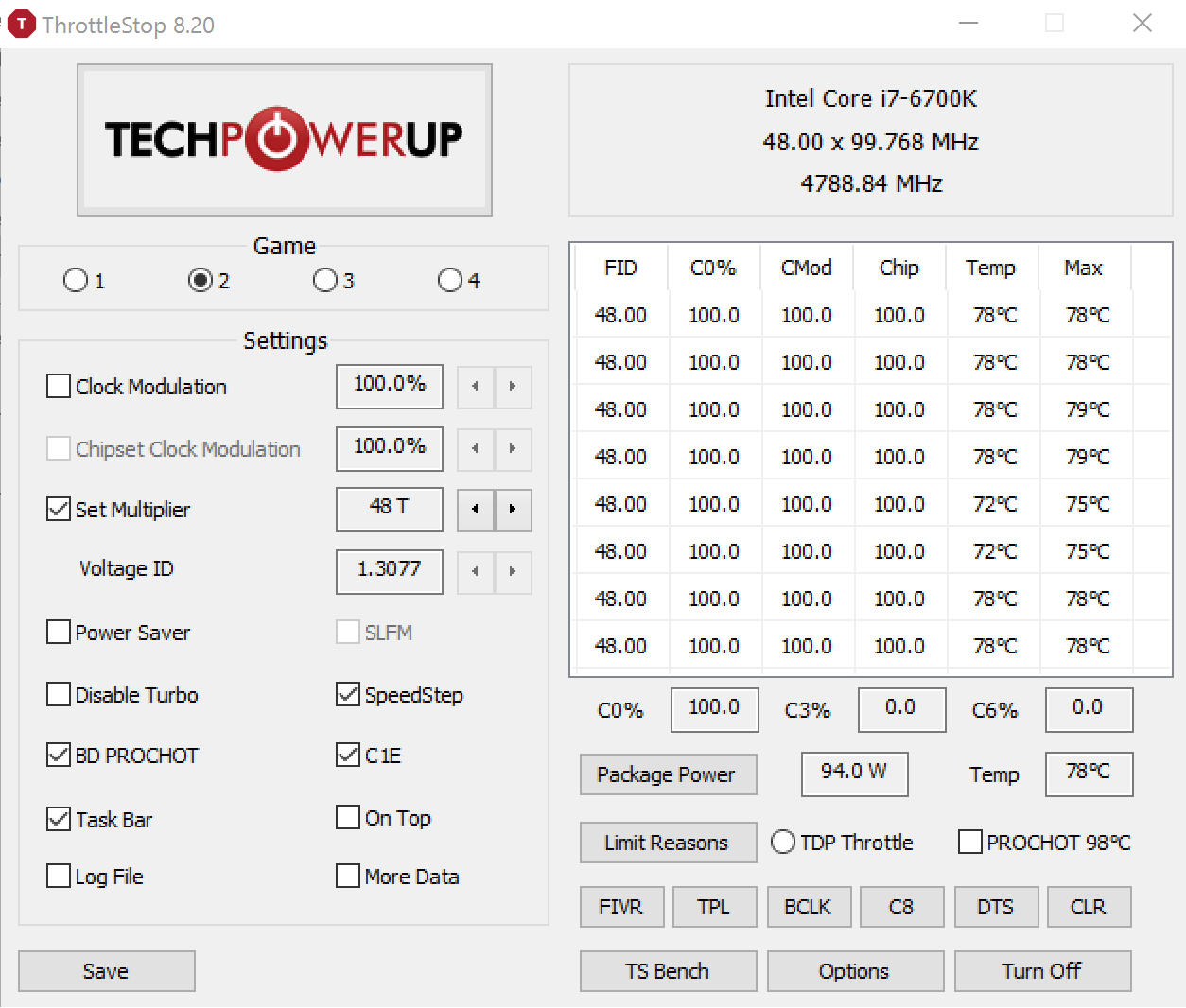Decrease Set Multiplier with left arrow
Image resolution: width=1186 pixels, height=1008 pixels.
point(476,510)
